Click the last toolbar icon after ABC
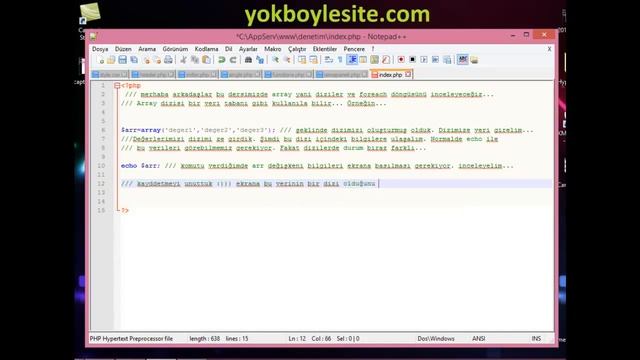 click(474, 60)
